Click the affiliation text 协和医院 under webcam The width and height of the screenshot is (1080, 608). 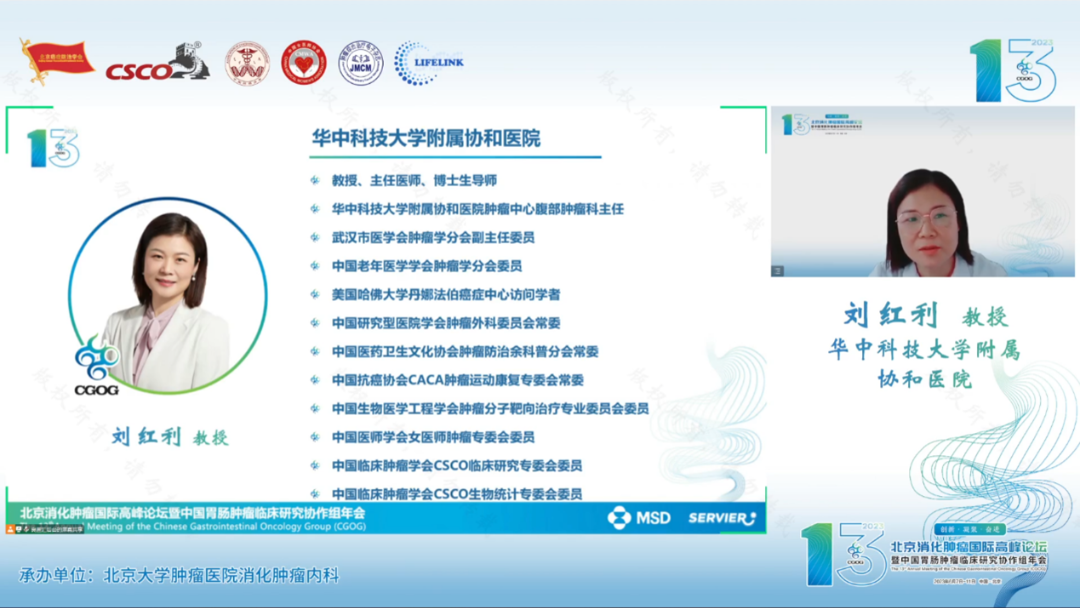pyautogui.click(x=924, y=379)
